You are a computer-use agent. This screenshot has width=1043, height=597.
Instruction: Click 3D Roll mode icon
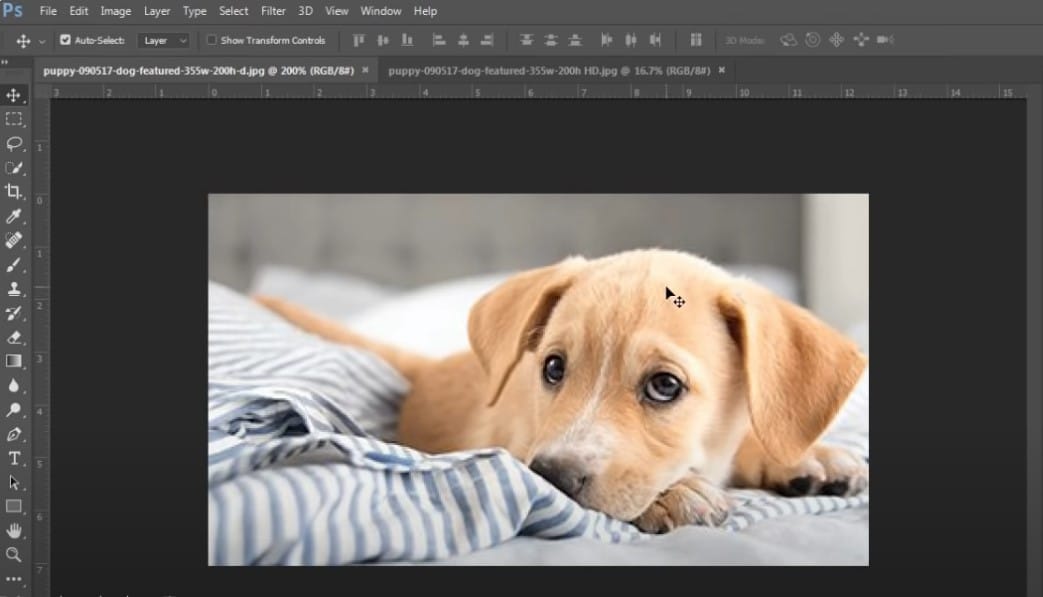[812, 41]
